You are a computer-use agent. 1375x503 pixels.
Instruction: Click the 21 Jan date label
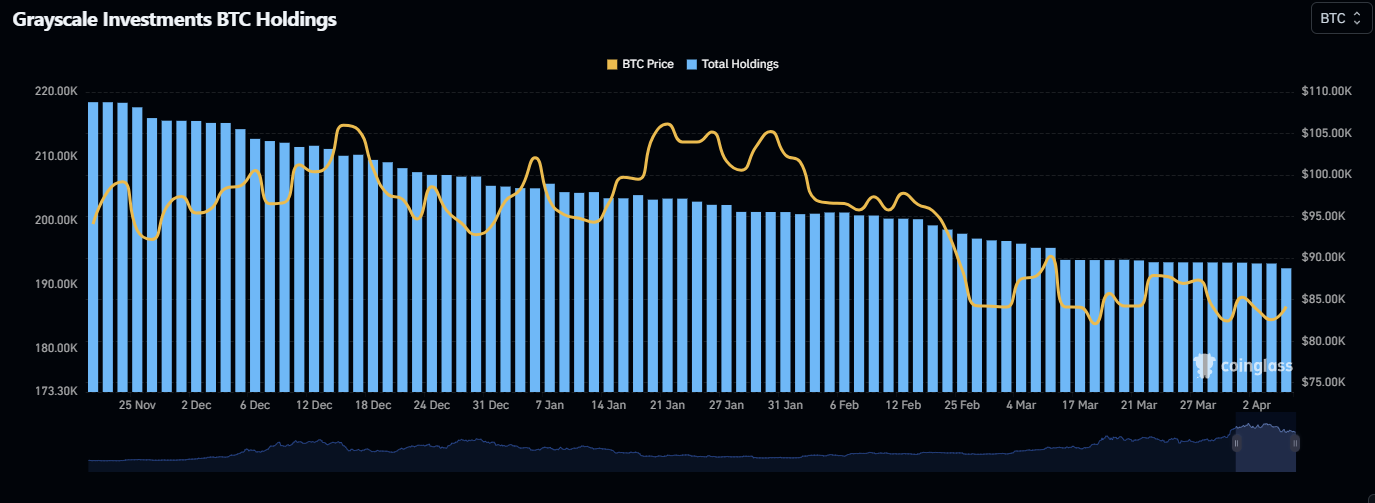point(667,405)
